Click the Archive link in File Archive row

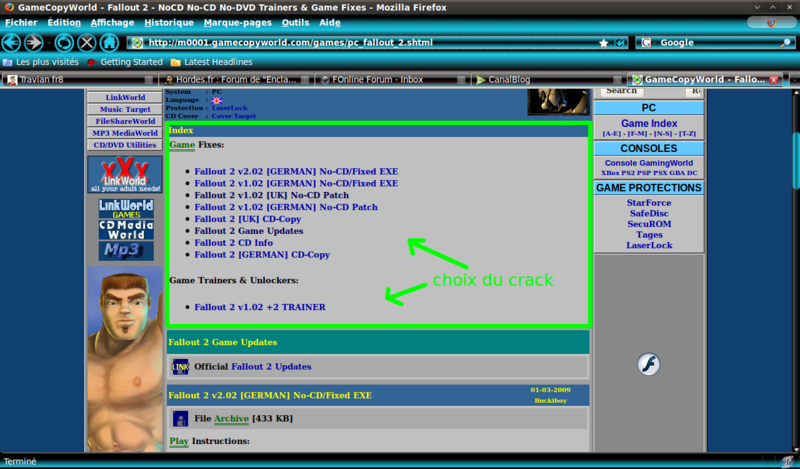pos(231,418)
